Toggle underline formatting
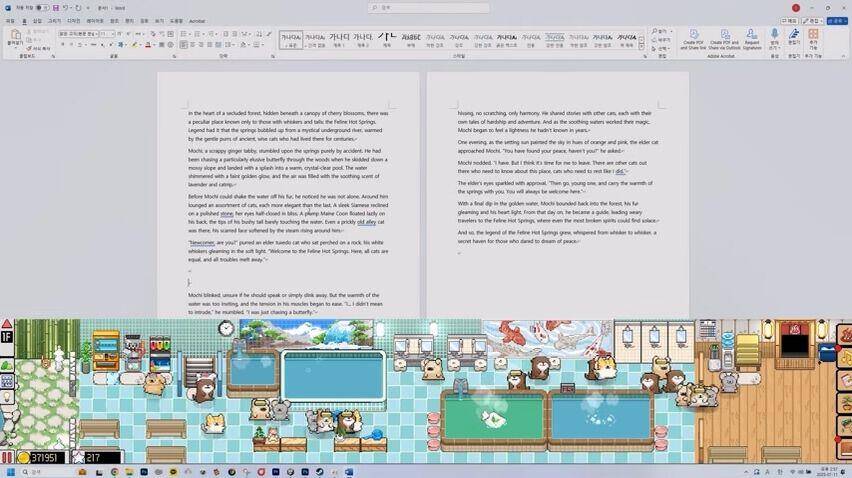The image size is (852, 478). [x=79, y=45]
